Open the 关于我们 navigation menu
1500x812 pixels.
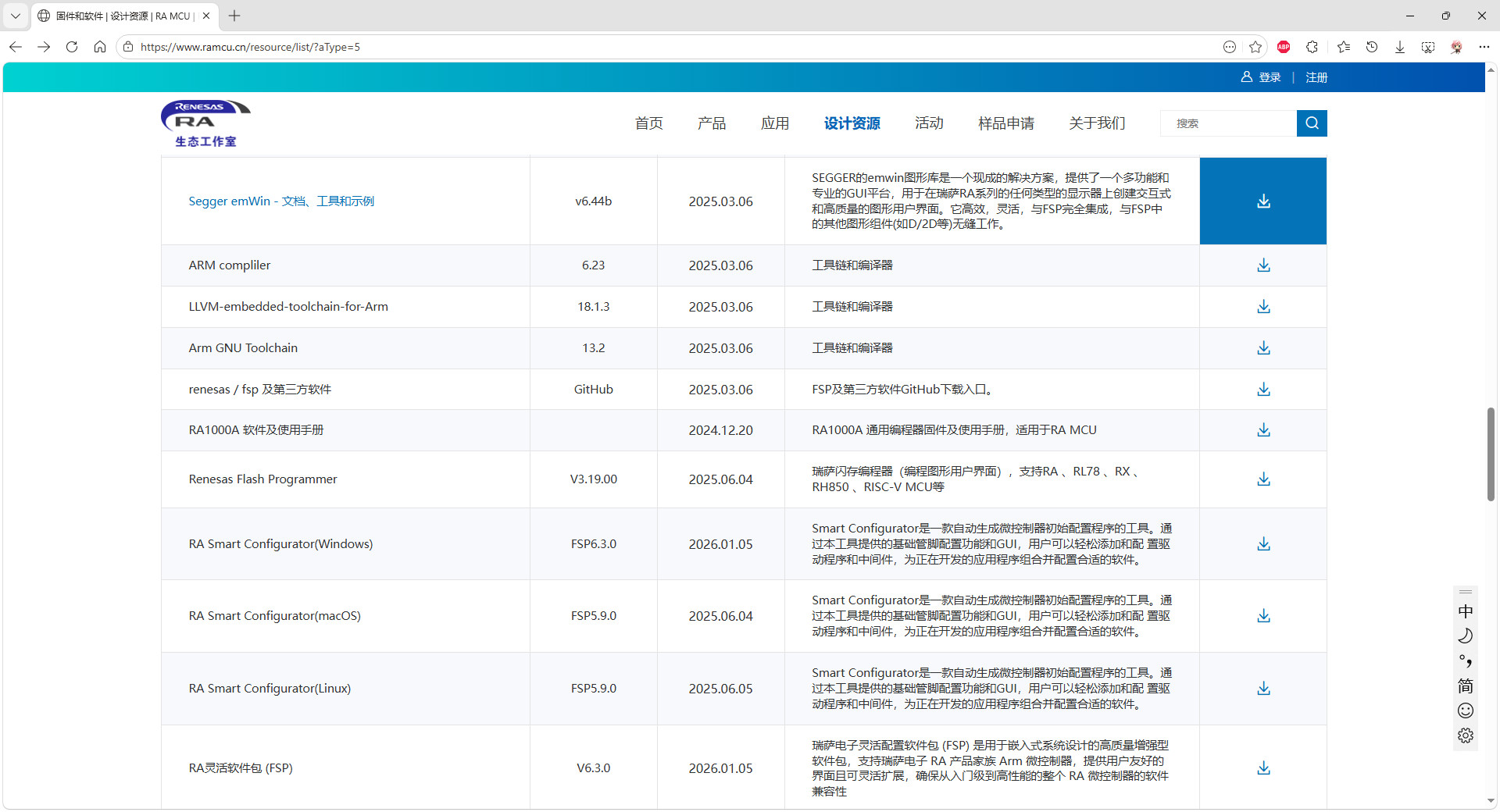[1098, 123]
